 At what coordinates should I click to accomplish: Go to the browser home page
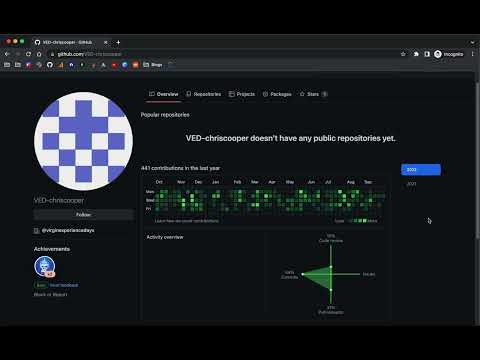[x=39, y=54]
